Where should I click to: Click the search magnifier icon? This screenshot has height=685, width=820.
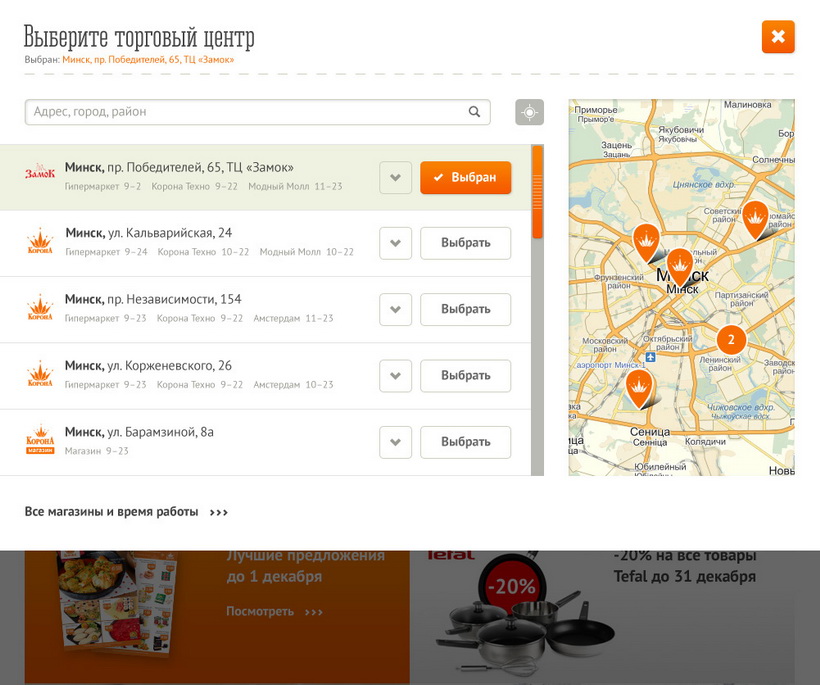point(474,112)
